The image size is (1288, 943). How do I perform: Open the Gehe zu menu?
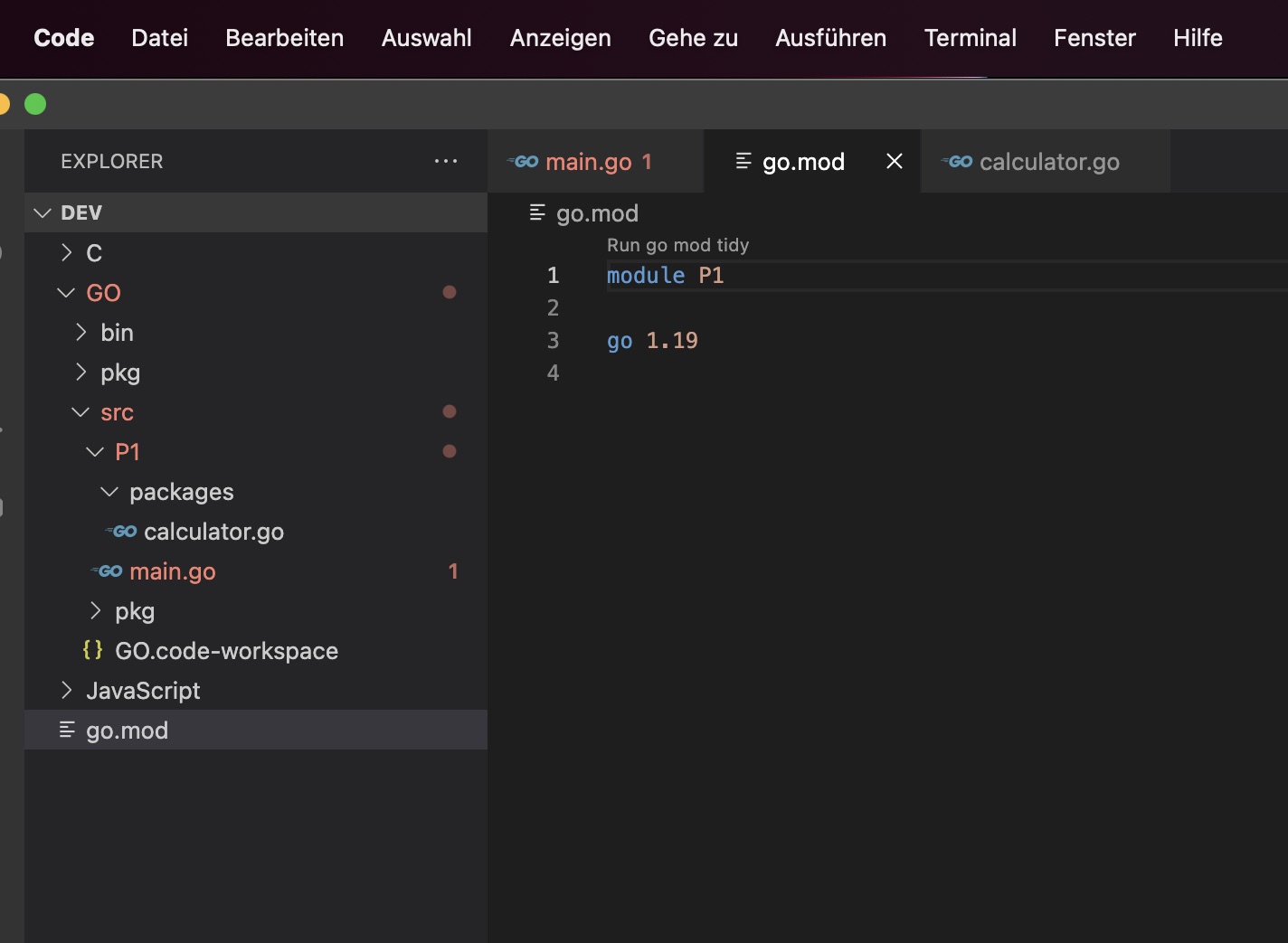[693, 38]
